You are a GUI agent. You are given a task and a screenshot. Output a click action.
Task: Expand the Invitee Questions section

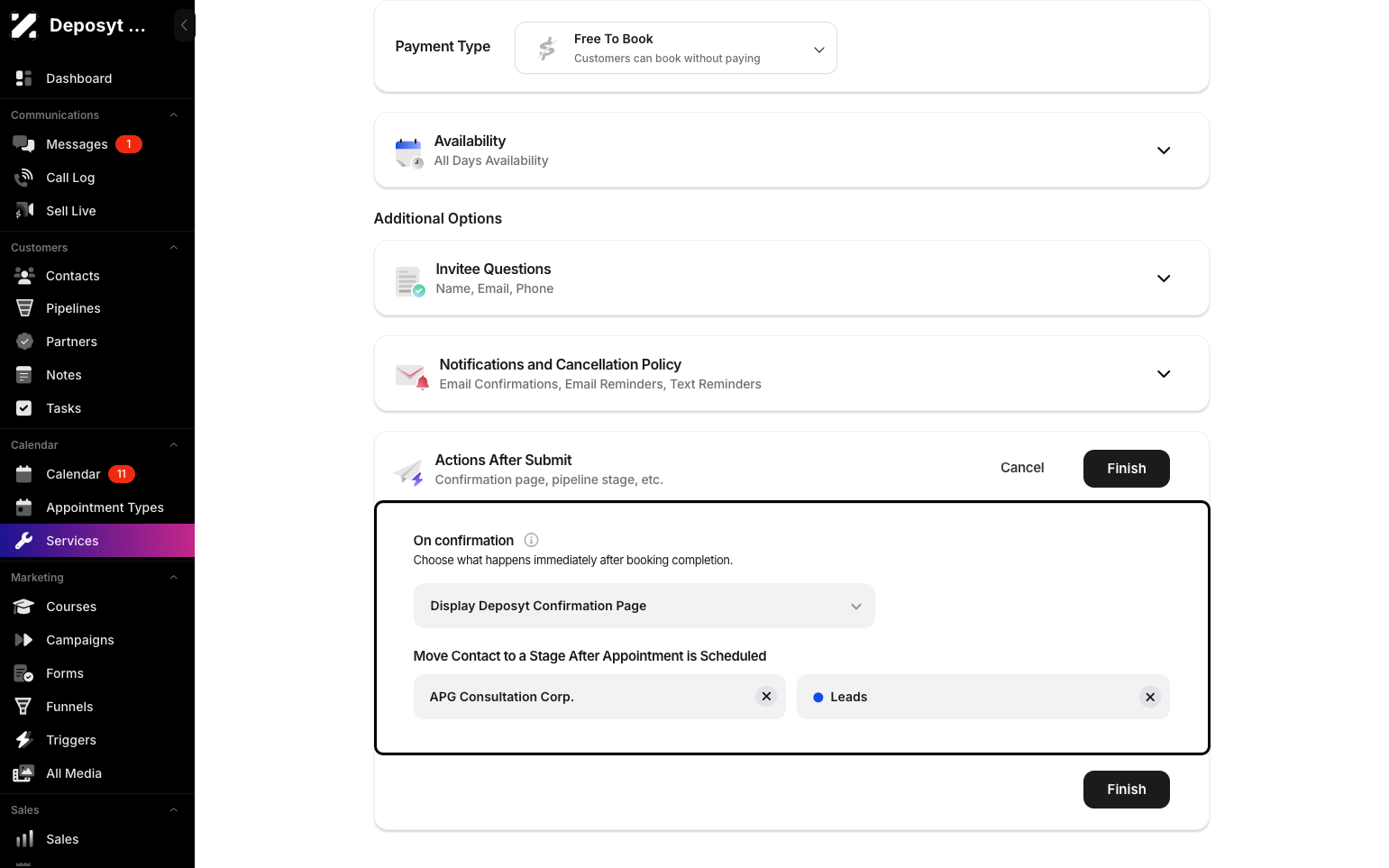pyautogui.click(x=1164, y=279)
